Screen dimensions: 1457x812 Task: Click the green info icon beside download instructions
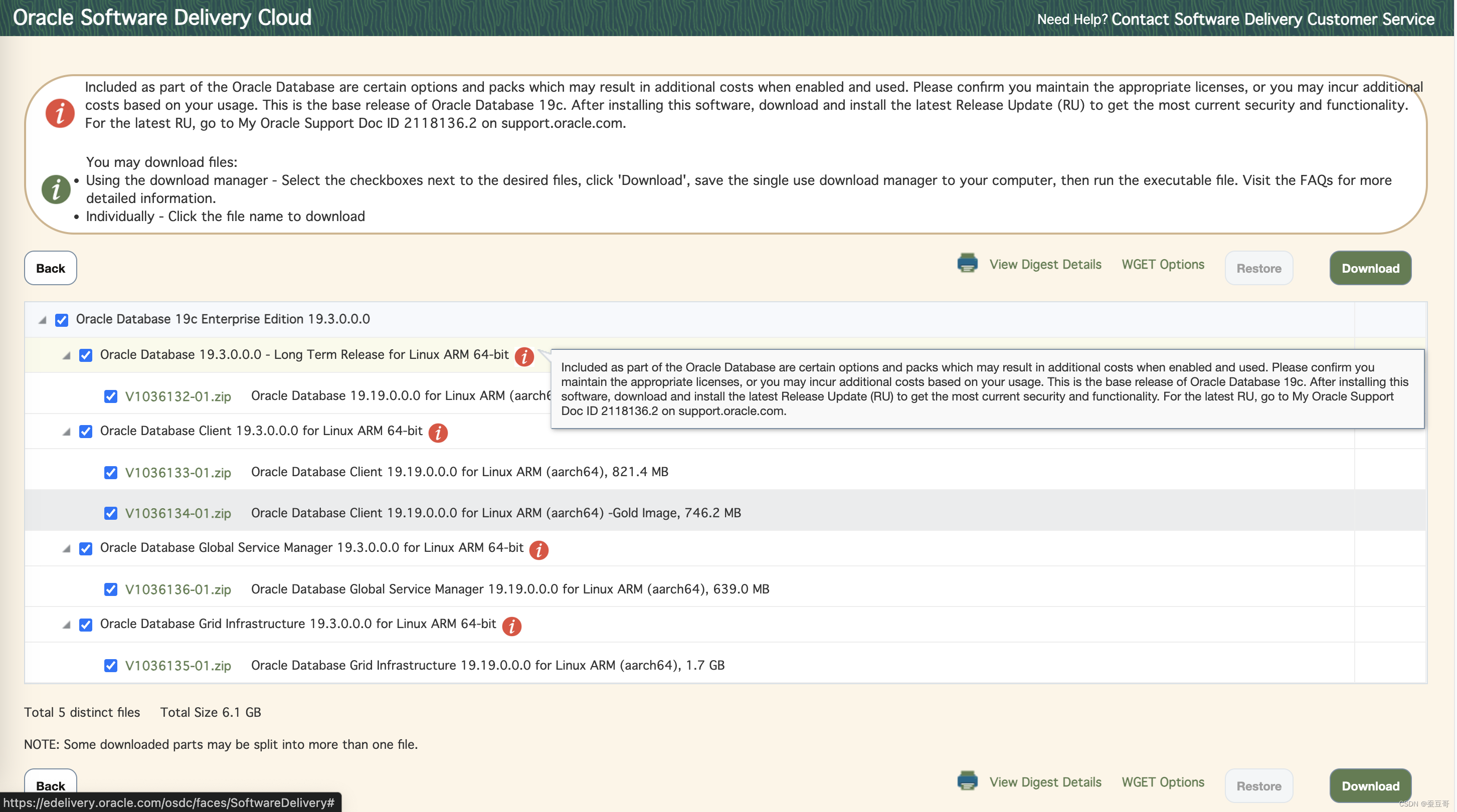click(56, 189)
